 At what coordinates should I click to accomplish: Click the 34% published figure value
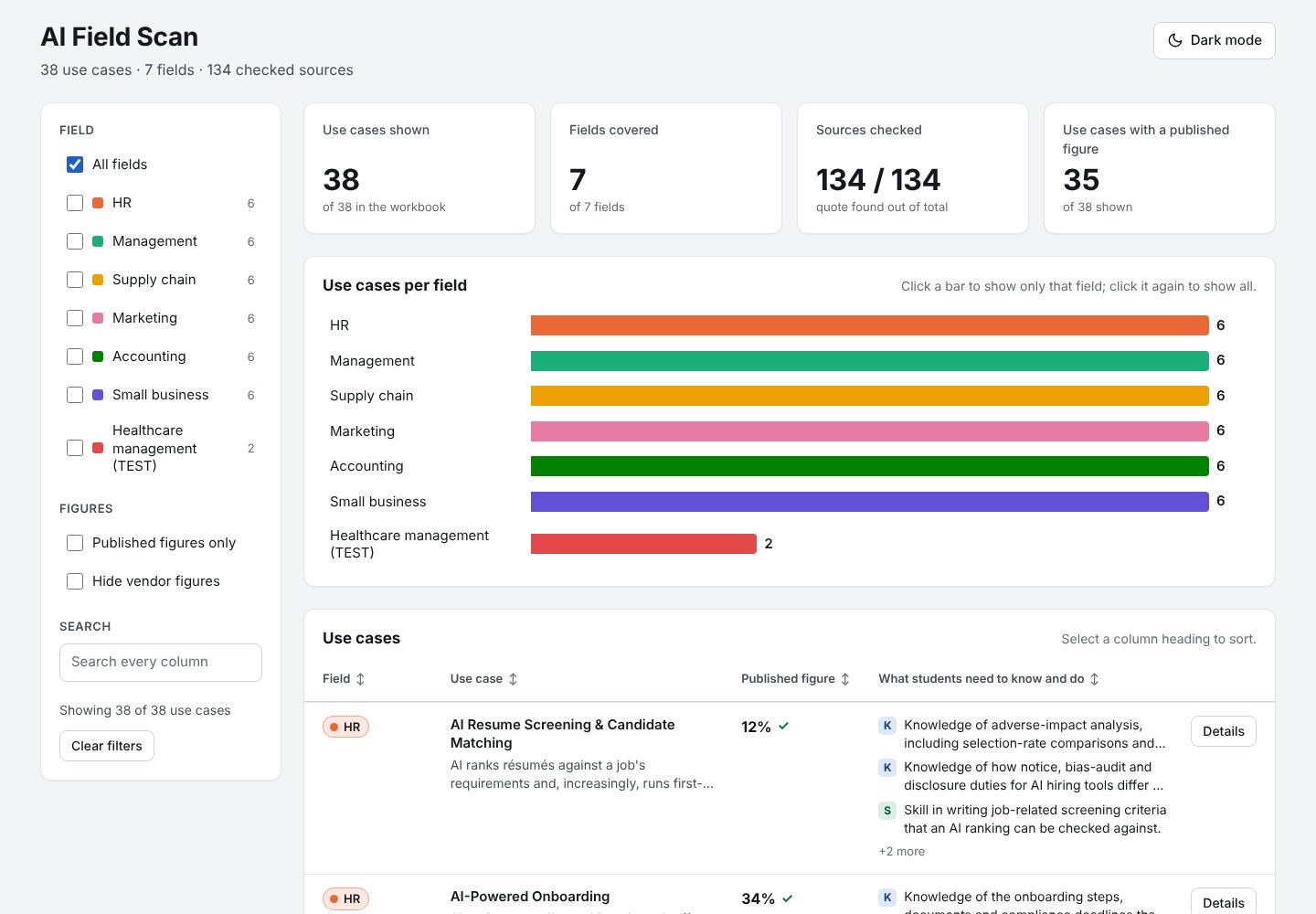tap(758, 898)
